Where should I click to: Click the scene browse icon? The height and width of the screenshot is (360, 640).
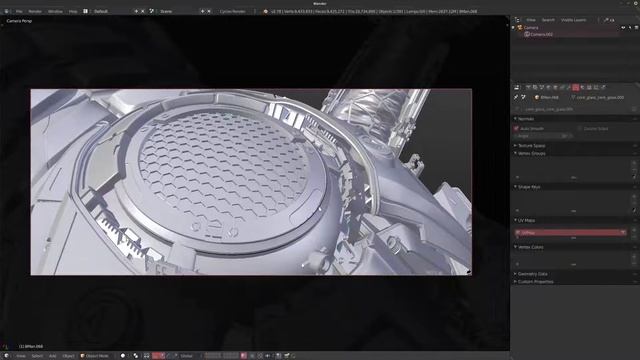click(x=151, y=11)
